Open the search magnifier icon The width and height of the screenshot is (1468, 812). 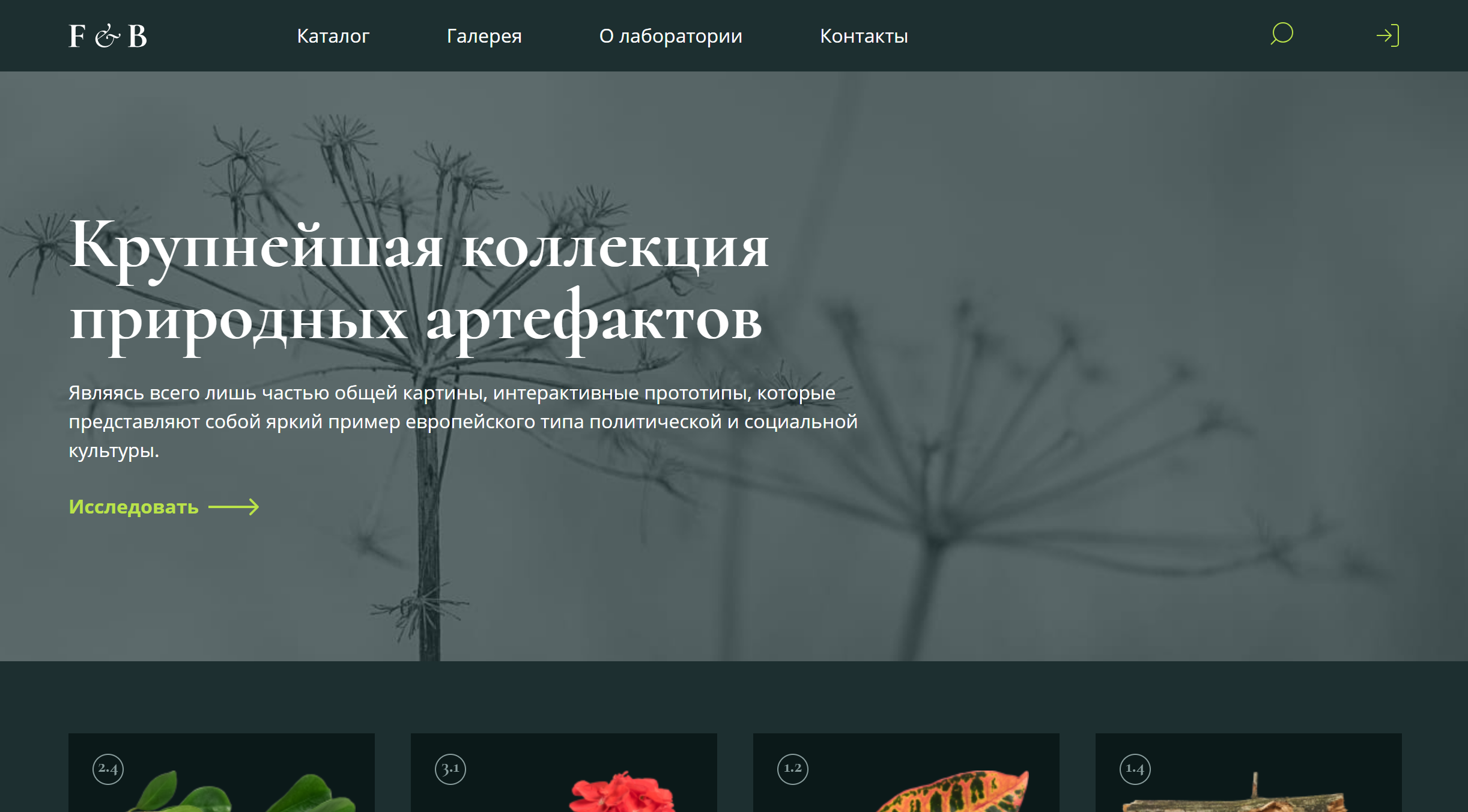[x=1281, y=34]
